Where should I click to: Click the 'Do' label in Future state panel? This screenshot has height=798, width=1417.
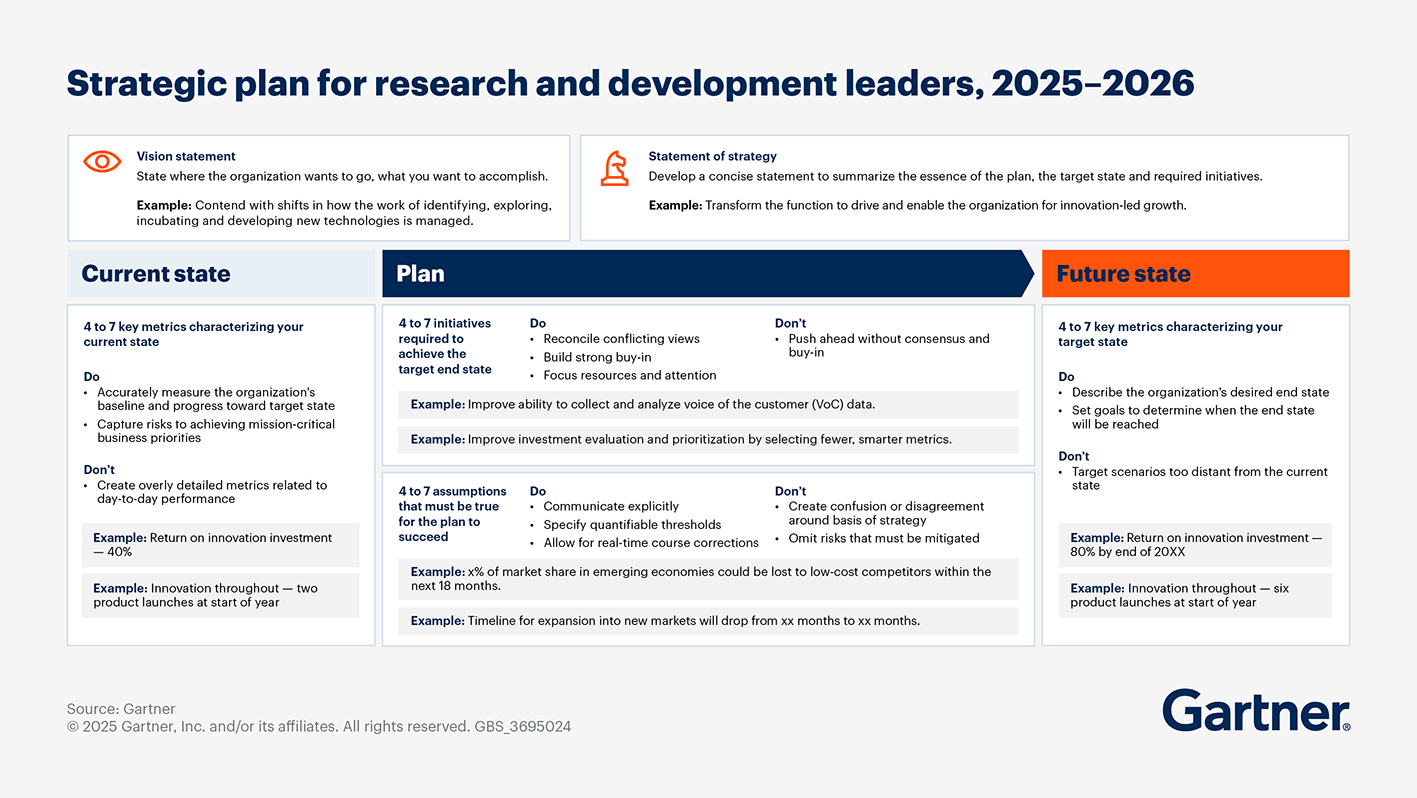pos(1066,377)
